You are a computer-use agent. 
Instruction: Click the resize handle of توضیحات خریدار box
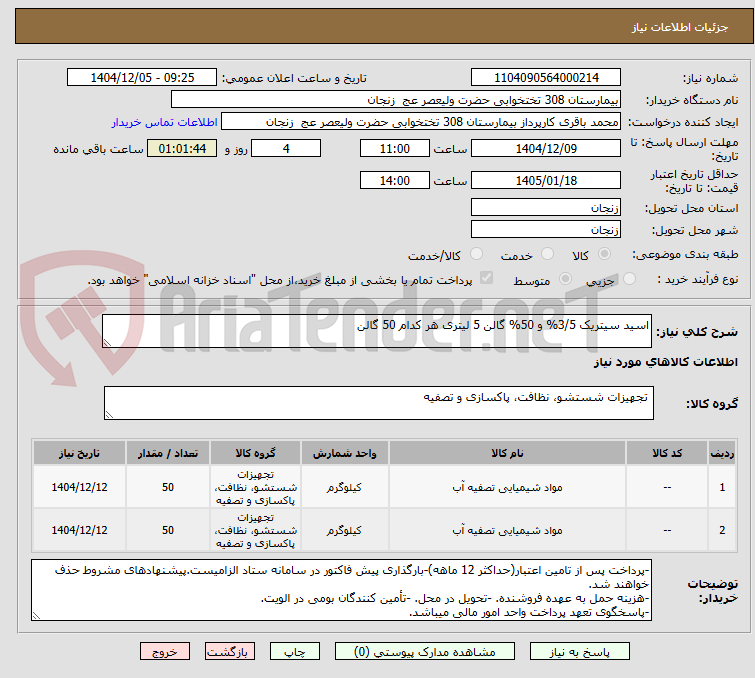pos(36,615)
